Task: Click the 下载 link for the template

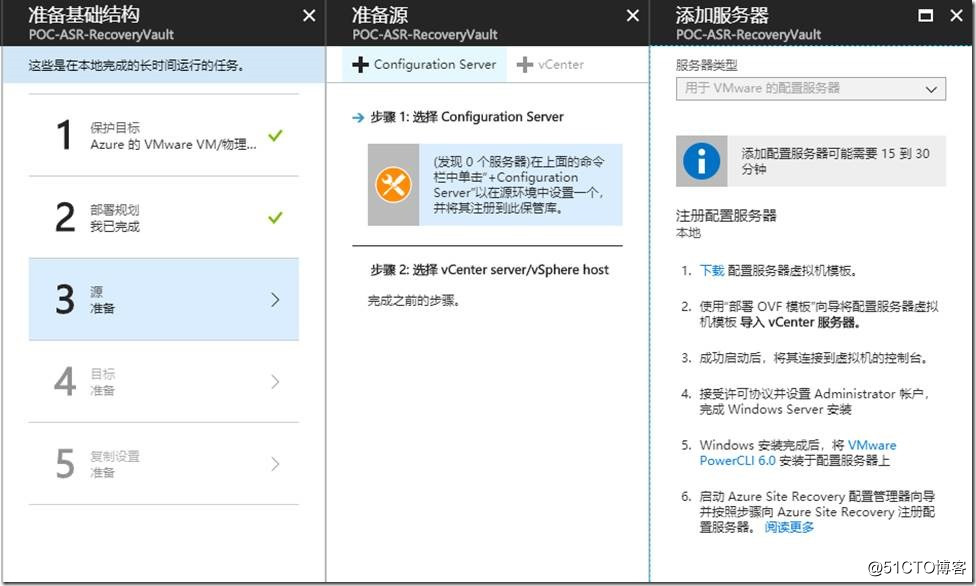Action: tap(711, 270)
